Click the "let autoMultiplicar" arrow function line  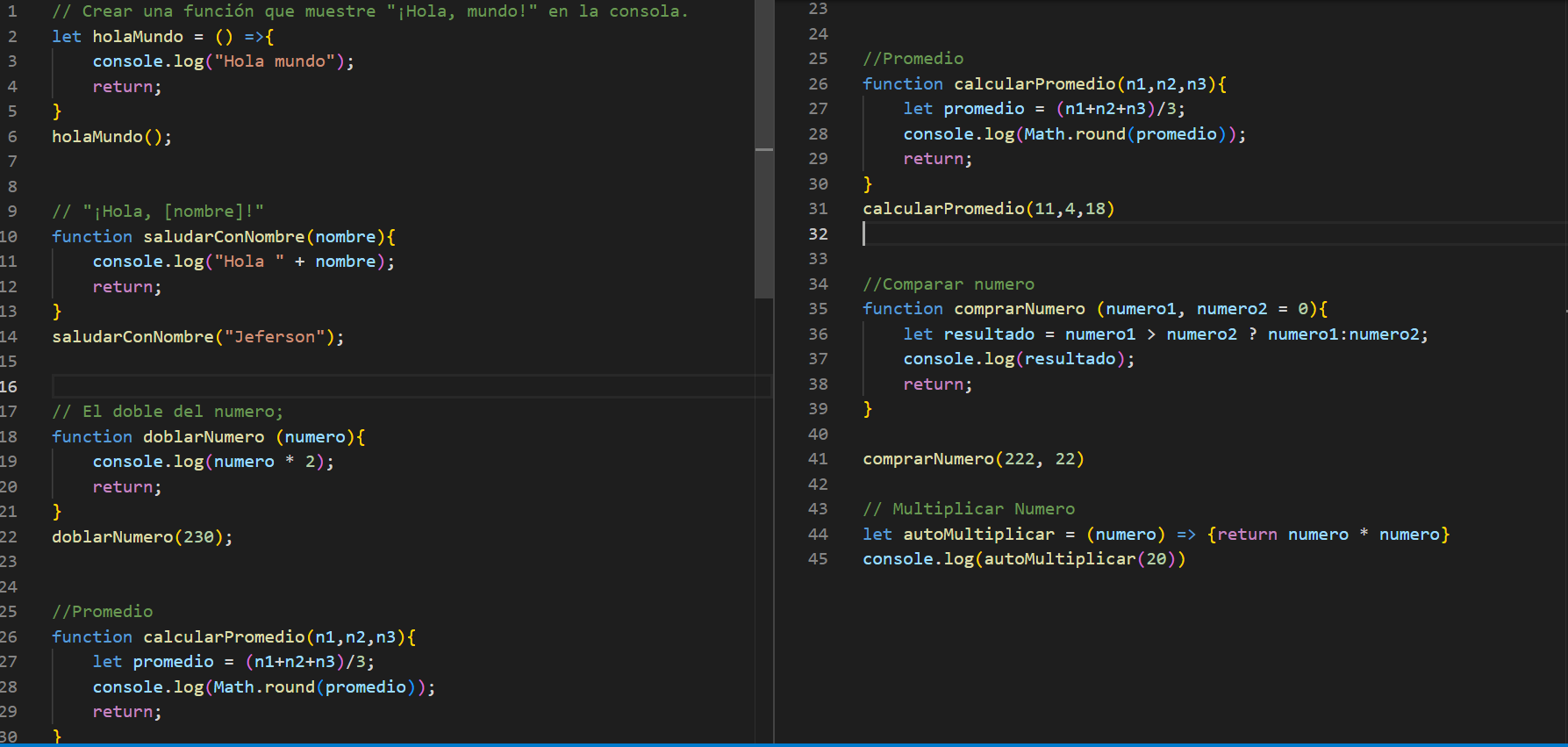coord(1156,535)
